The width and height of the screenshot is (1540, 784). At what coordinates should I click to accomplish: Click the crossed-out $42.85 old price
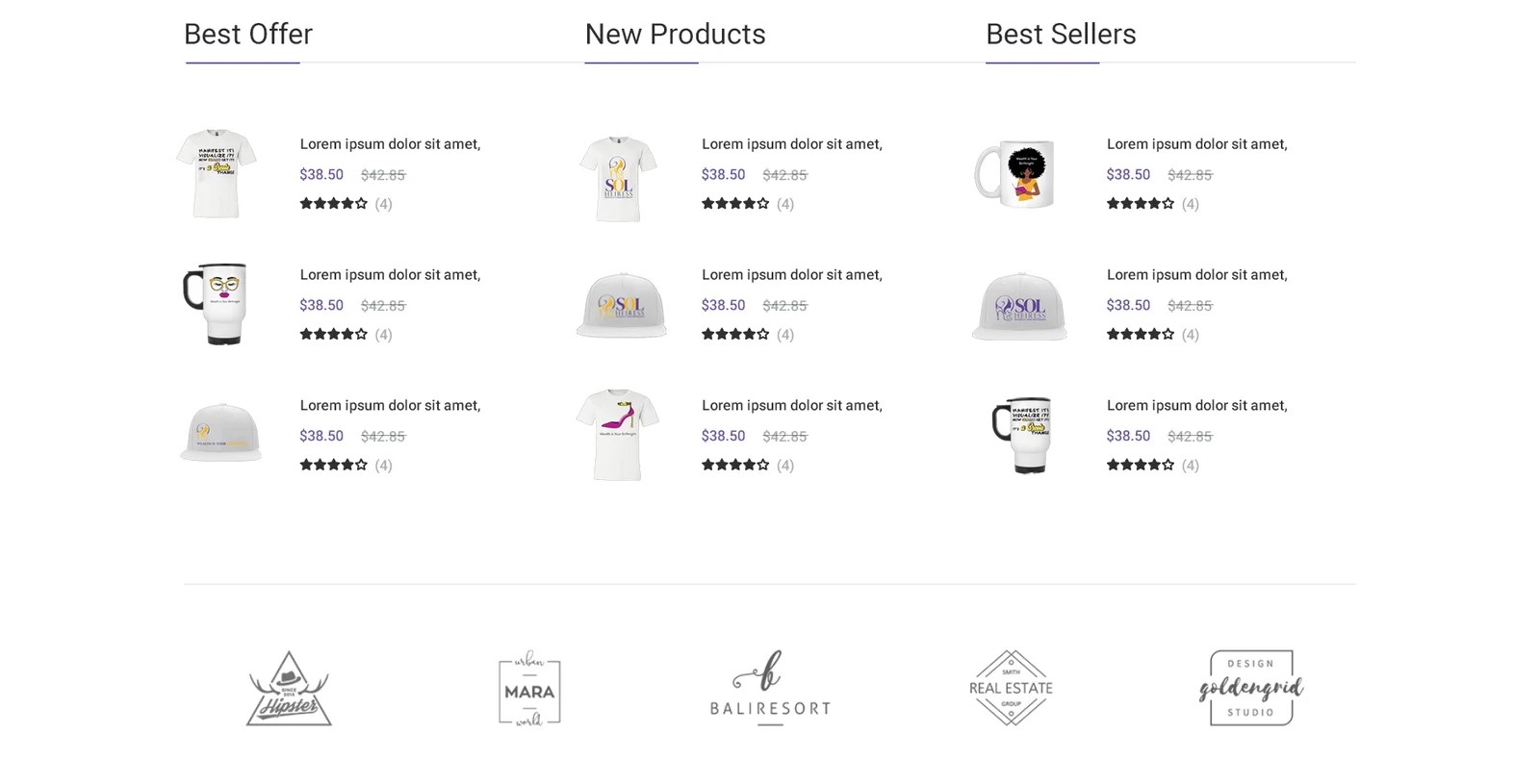click(x=383, y=174)
